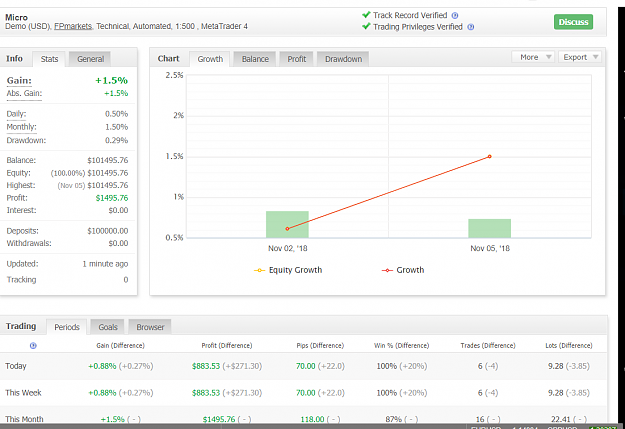Open the Goals trading tab
This screenshot has height=429, width=625.
[x=108, y=327]
